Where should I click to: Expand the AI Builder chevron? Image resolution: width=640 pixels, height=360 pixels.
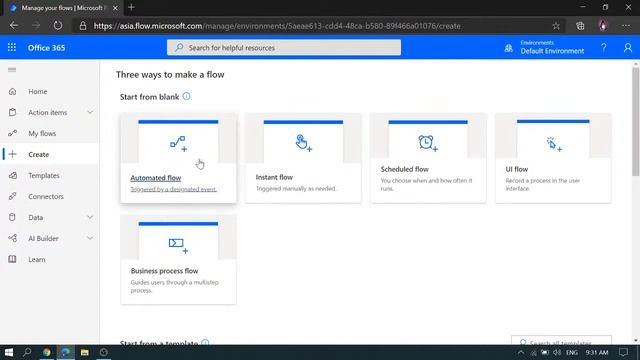tap(90, 238)
